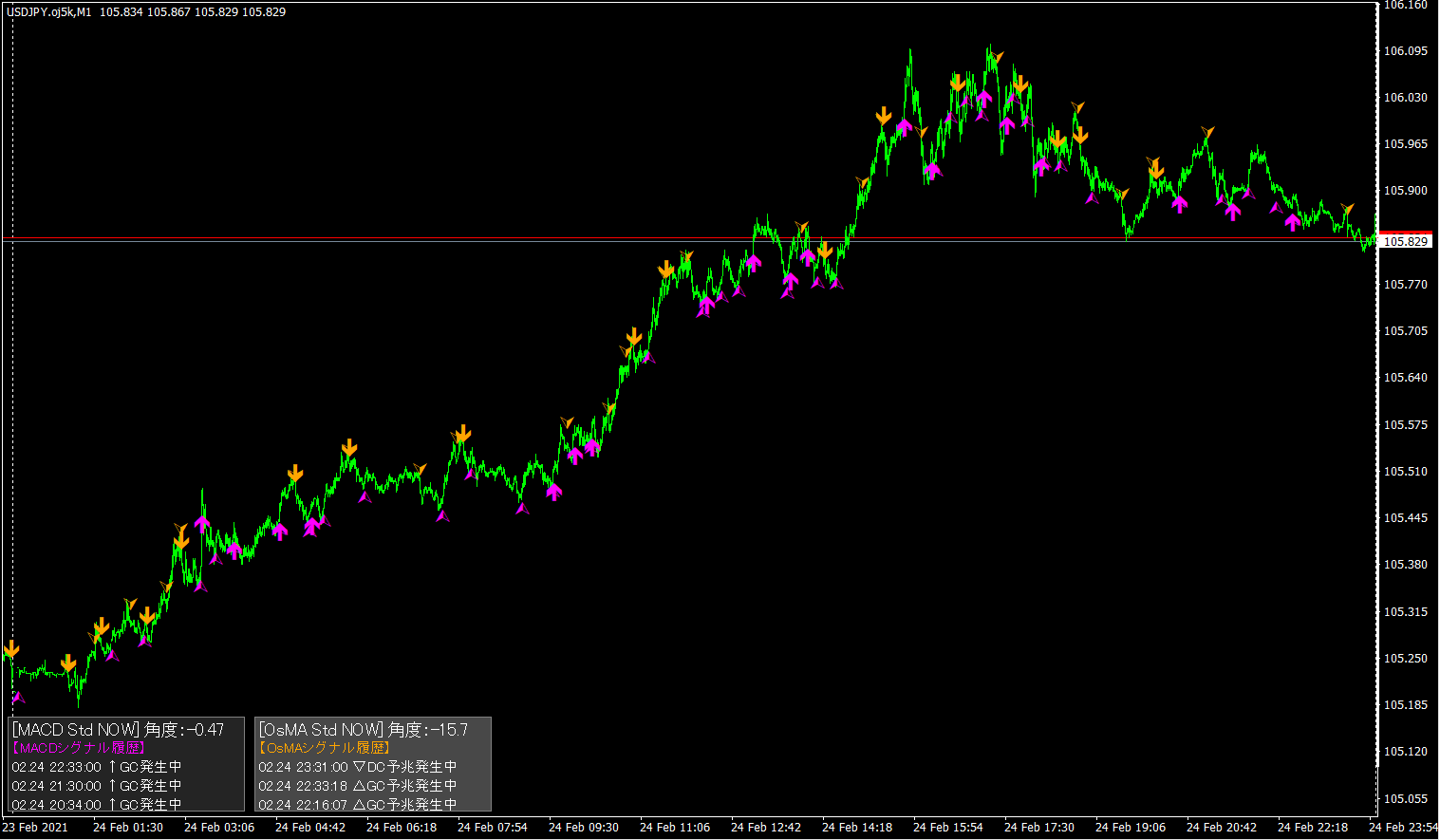
Task: Click the 106.095 price scale label
Action: (x=1406, y=51)
